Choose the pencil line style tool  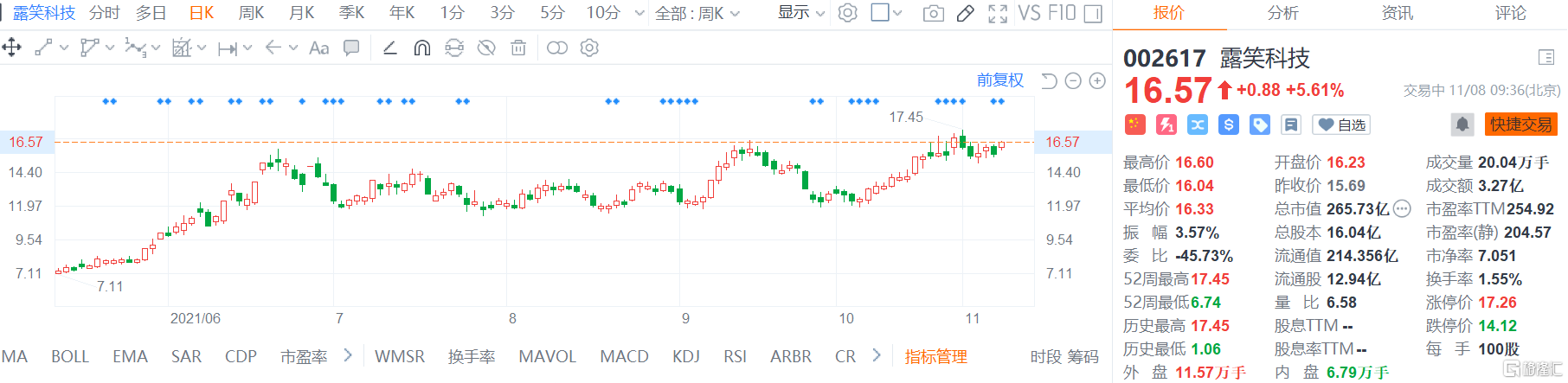[x=390, y=48]
